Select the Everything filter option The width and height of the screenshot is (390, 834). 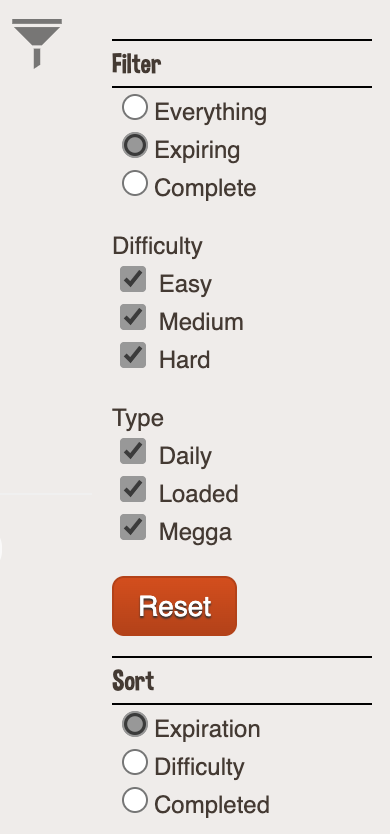135,107
